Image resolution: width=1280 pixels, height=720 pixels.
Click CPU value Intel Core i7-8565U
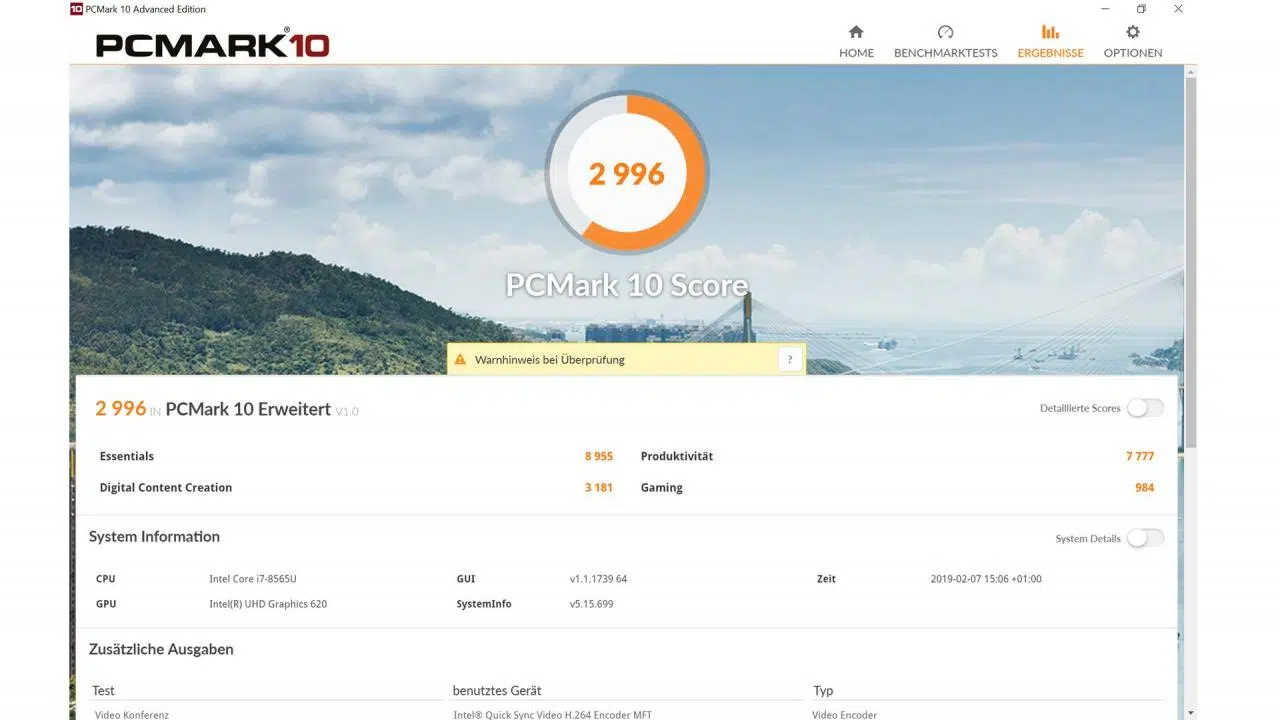(x=253, y=579)
